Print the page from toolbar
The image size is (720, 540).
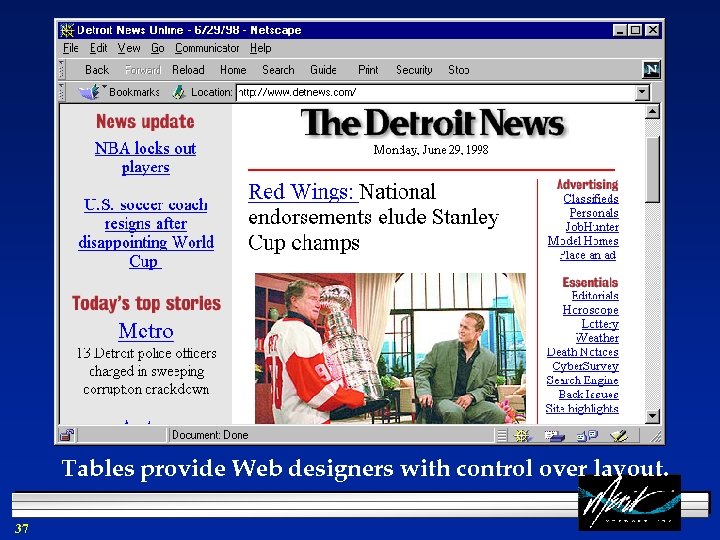[x=368, y=70]
